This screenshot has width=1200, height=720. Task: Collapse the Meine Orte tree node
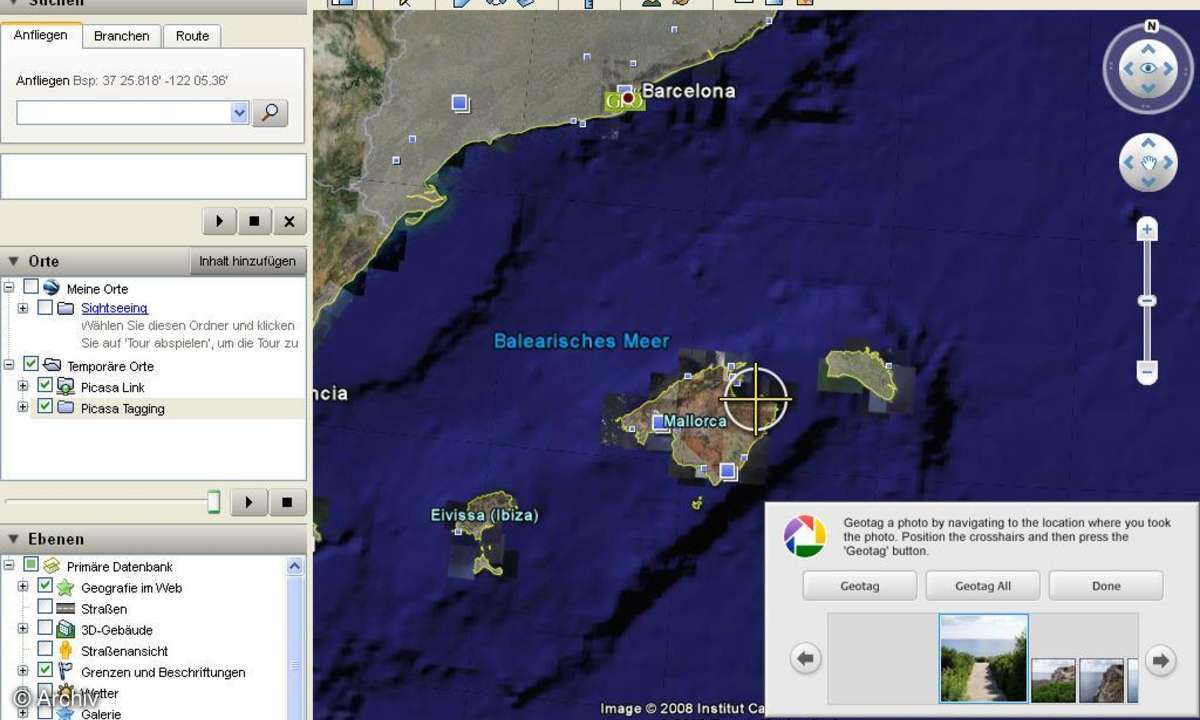[9, 288]
